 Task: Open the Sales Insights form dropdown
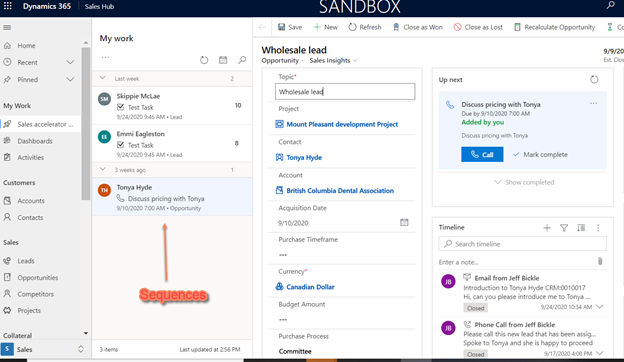[333, 60]
